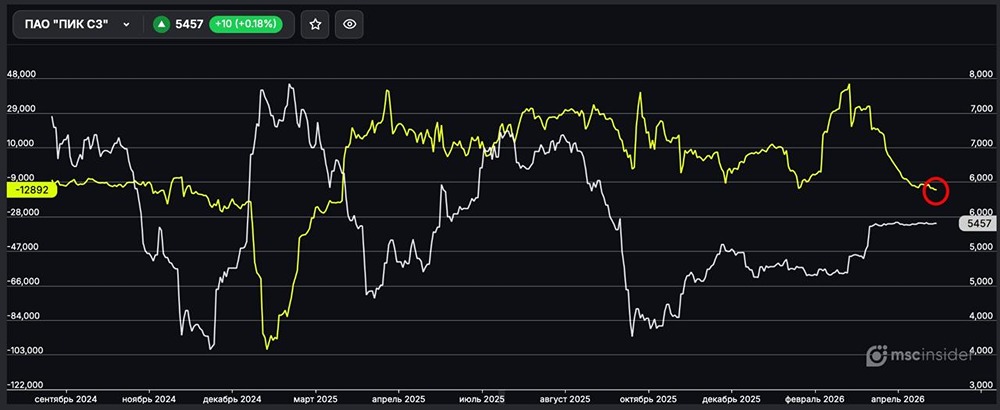Screen dimensions: 1000x410
Task: Click the август 2025 date label
Action: click(x=566, y=399)
